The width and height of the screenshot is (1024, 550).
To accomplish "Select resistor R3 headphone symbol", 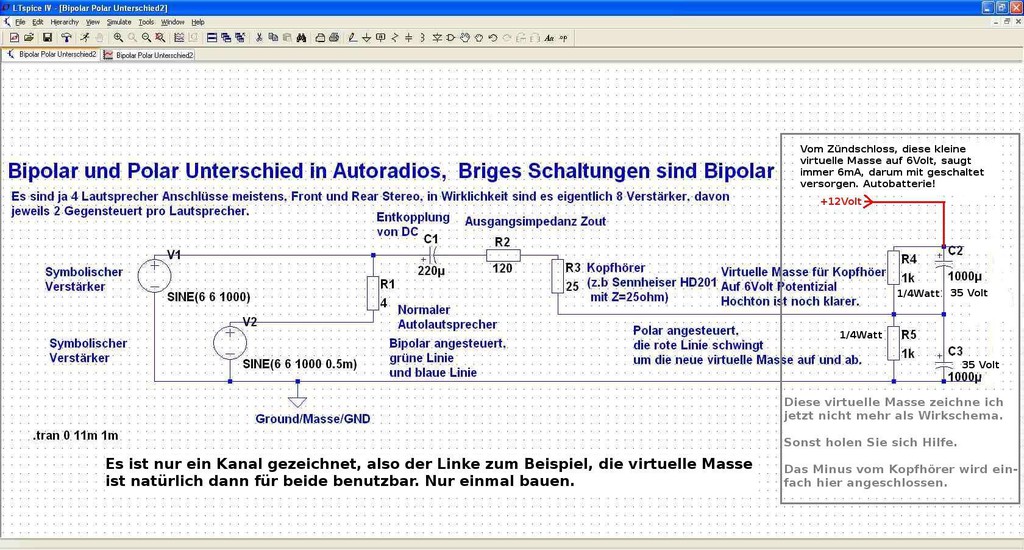I will [557, 276].
